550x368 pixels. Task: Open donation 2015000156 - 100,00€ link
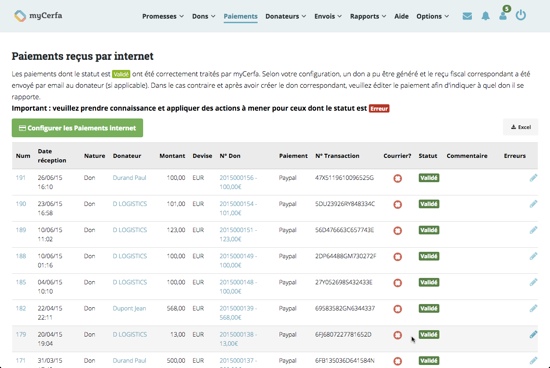tap(238, 182)
